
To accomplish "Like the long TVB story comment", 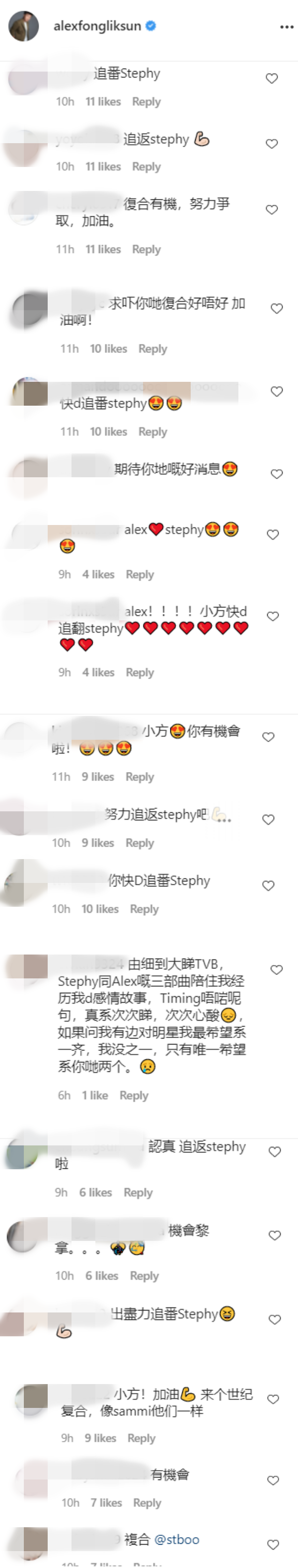I will pos(277,969).
